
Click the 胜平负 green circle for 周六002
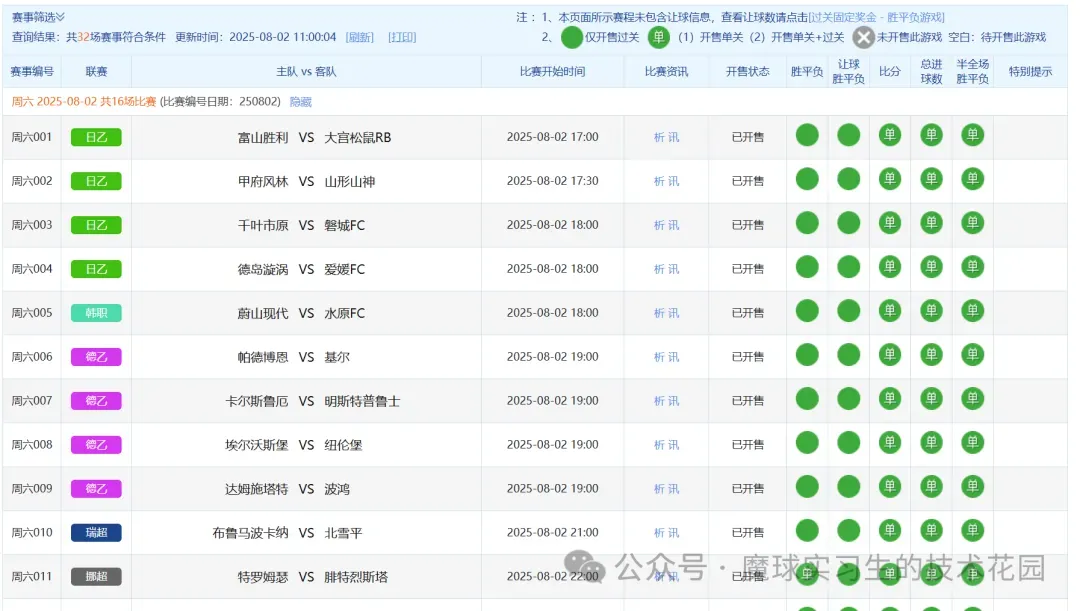click(x=807, y=179)
